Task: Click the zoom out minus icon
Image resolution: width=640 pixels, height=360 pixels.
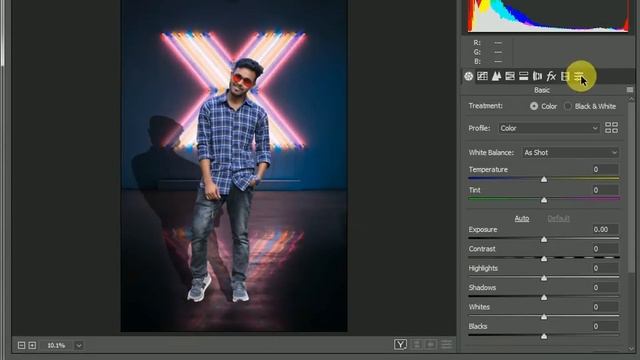Action: pos(22,345)
